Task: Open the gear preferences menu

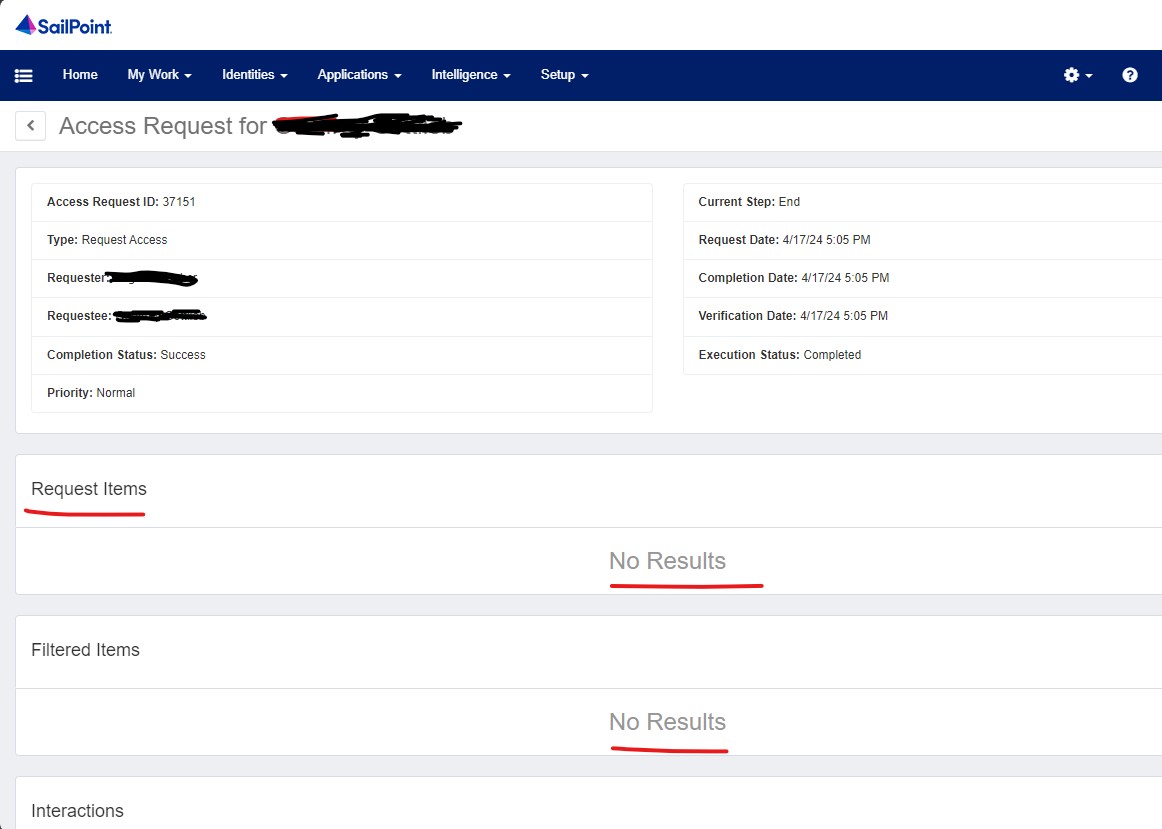Action: pos(1078,75)
